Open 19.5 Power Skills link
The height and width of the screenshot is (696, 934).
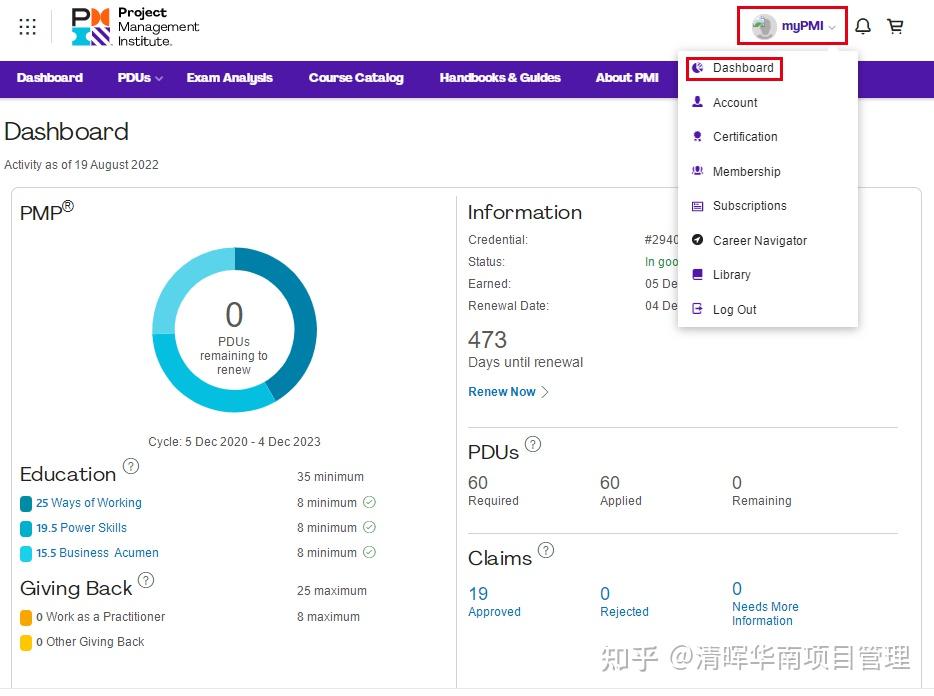tap(82, 528)
